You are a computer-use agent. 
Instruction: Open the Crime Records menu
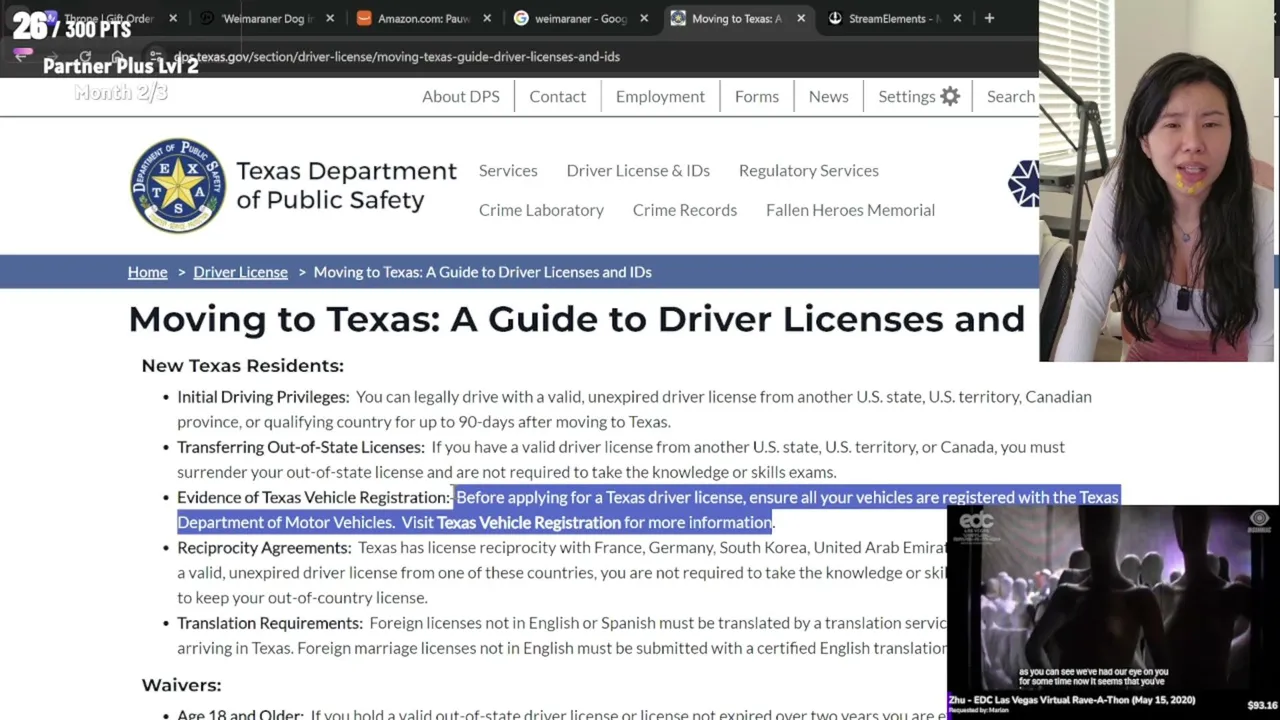click(685, 210)
